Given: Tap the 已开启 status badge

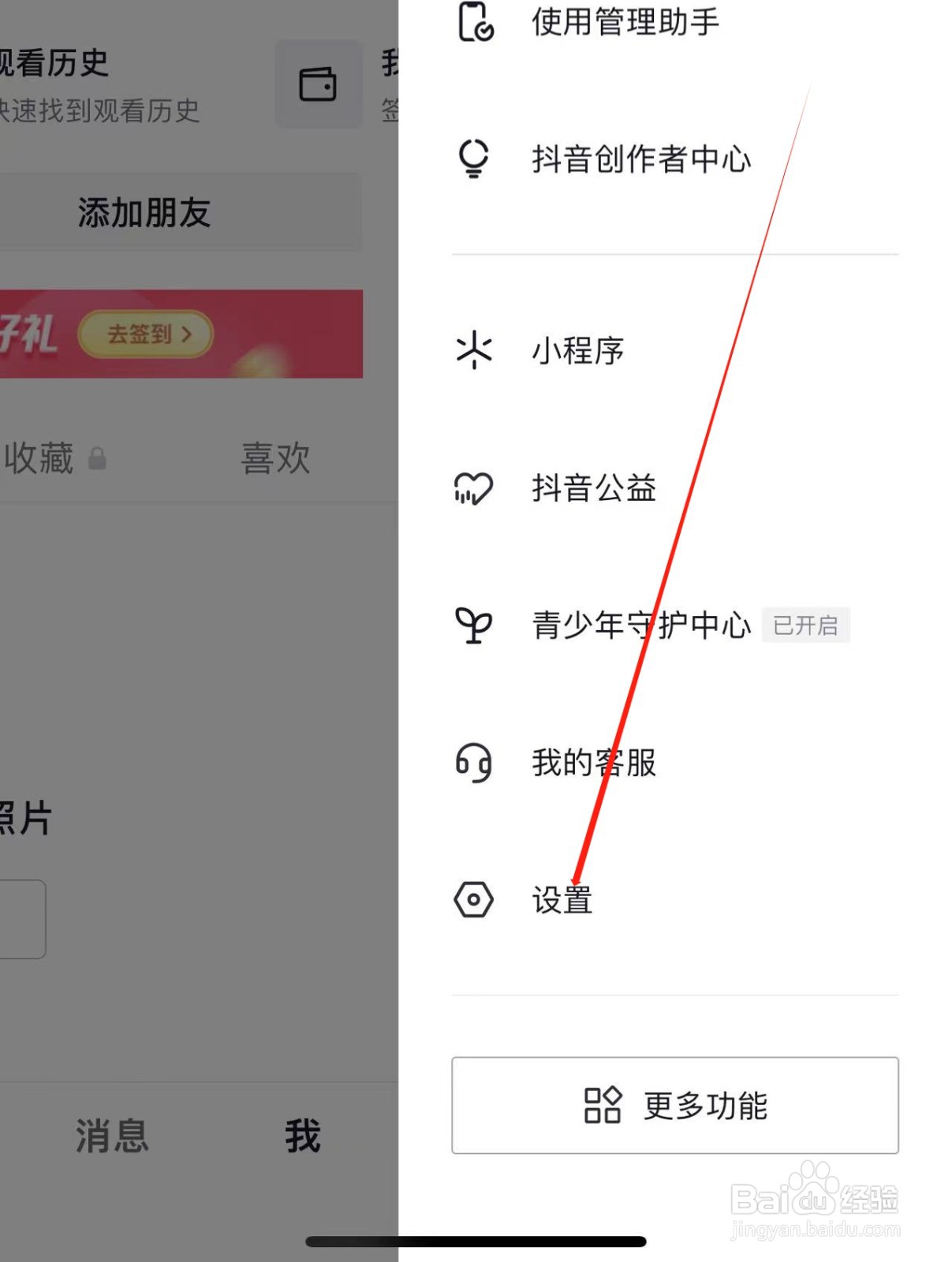Looking at the screenshot, I should click(805, 625).
